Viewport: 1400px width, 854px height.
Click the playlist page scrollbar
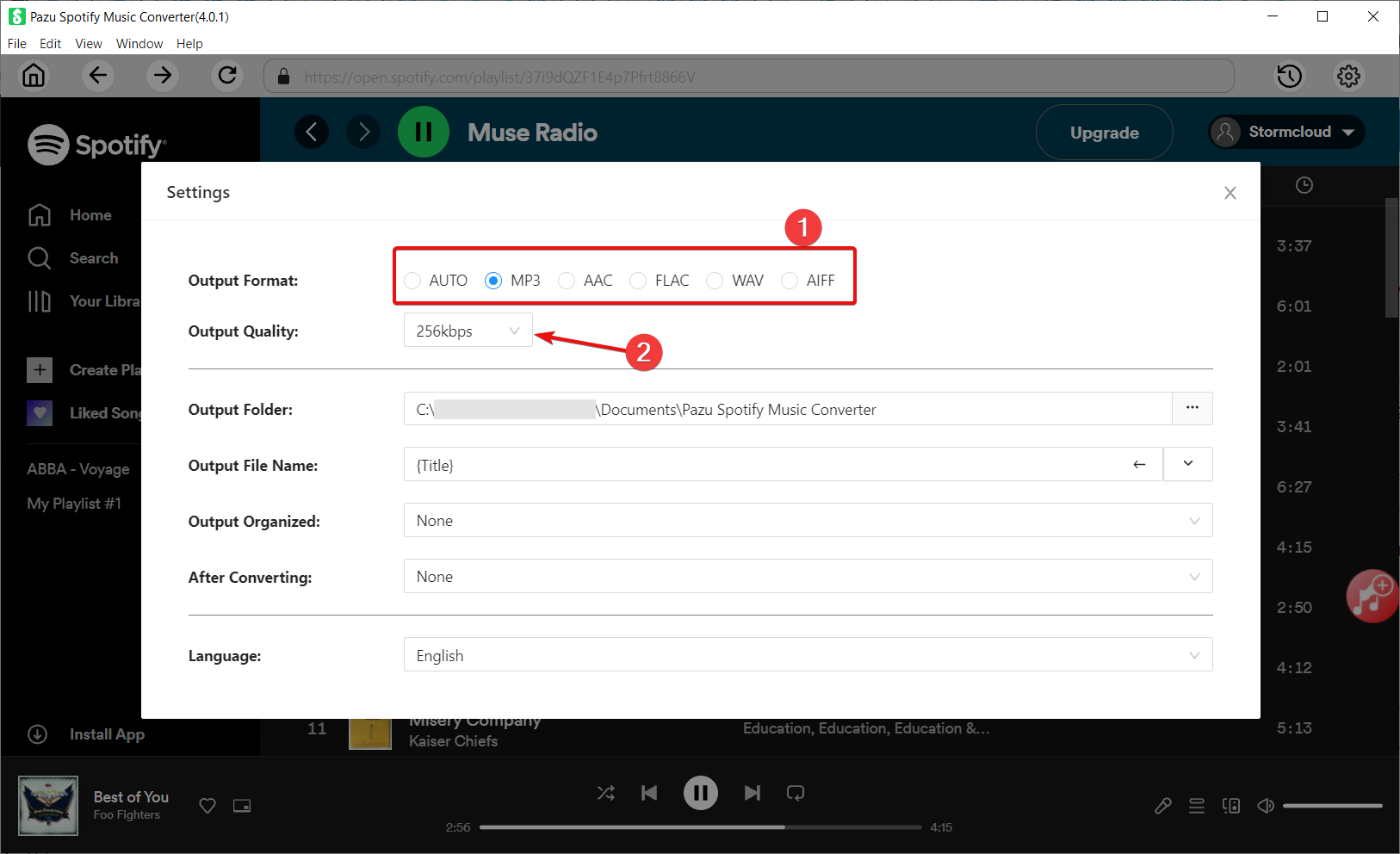pyautogui.click(x=1392, y=258)
